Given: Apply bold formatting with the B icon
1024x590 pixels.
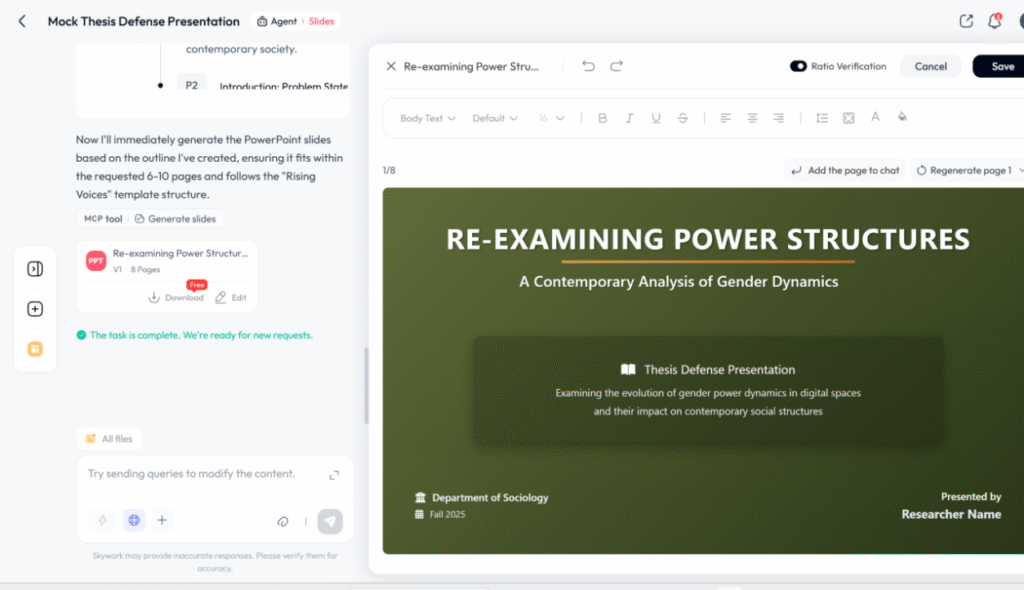Looking at the screenshot, I should click(602, 118).
